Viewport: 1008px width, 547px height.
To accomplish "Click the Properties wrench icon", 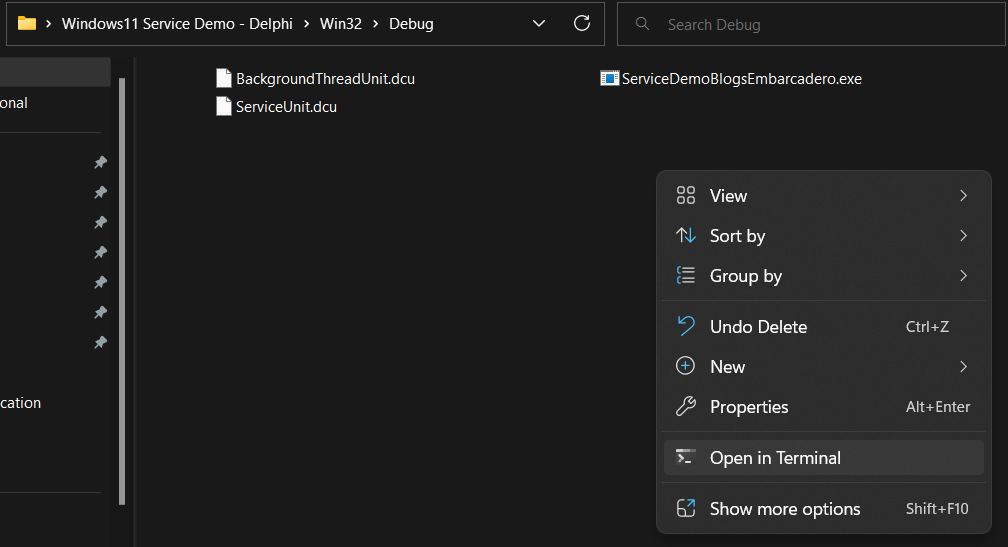I will [686, 406].
